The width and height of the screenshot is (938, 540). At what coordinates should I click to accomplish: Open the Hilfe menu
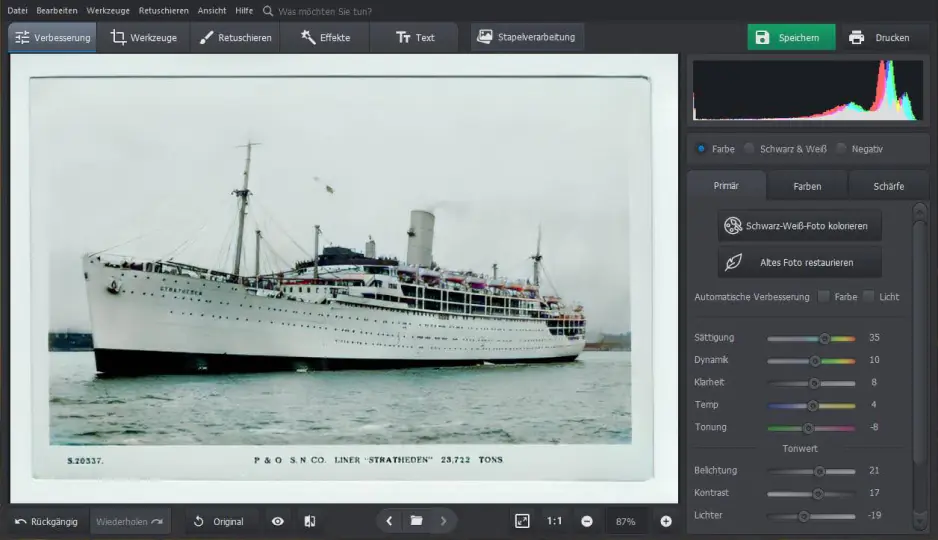click(x=244, y=11)
